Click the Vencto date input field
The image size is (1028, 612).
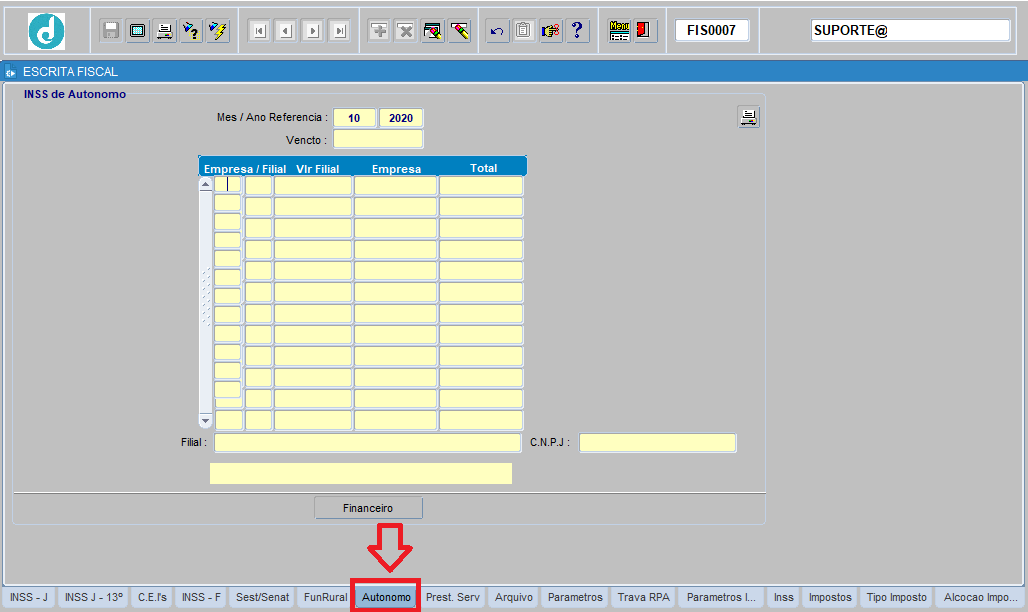pyautogui.click(x=378, y=140)
